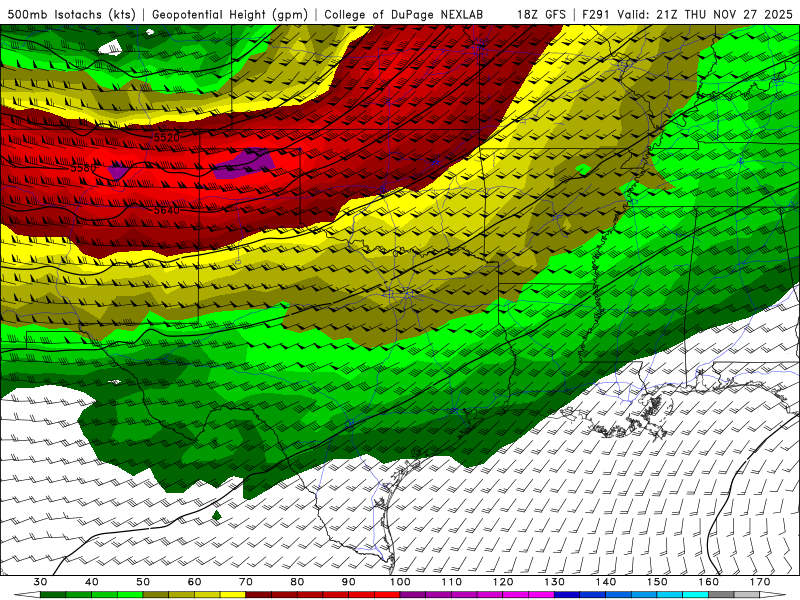
Task: Select the purple 100-105 kt legend swatch
Action: click(x=413, y=594)
